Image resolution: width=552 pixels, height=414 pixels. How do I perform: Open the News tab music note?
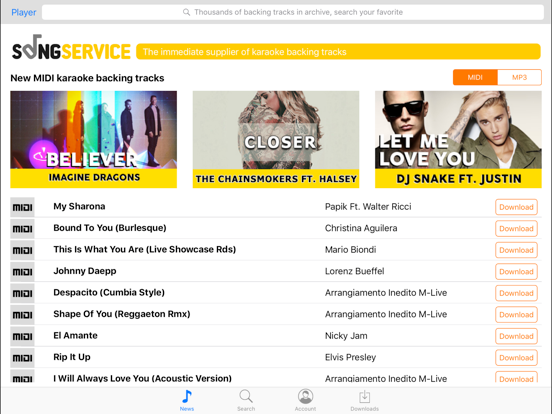click(x=187, y=396)
